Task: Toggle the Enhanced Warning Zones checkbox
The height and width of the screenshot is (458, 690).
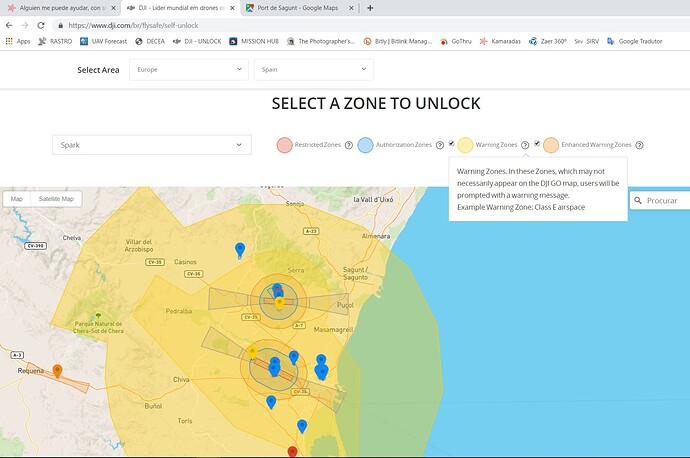Action: (x=537, y=143)
